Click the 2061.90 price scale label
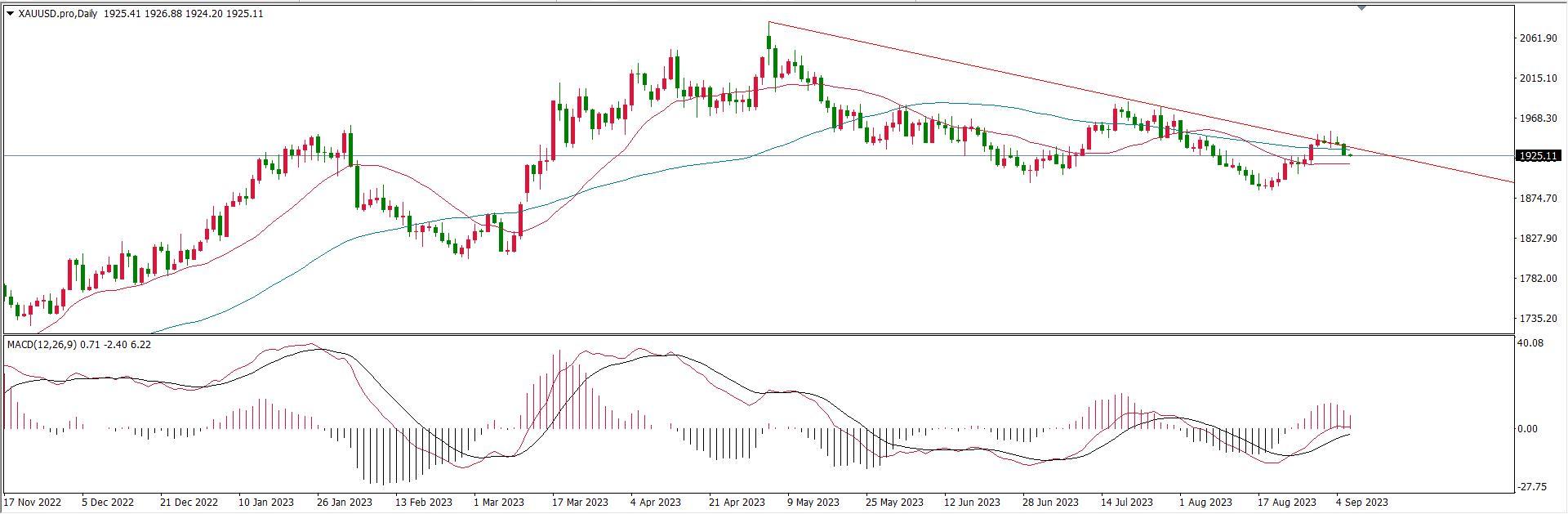 [1538, 38]
